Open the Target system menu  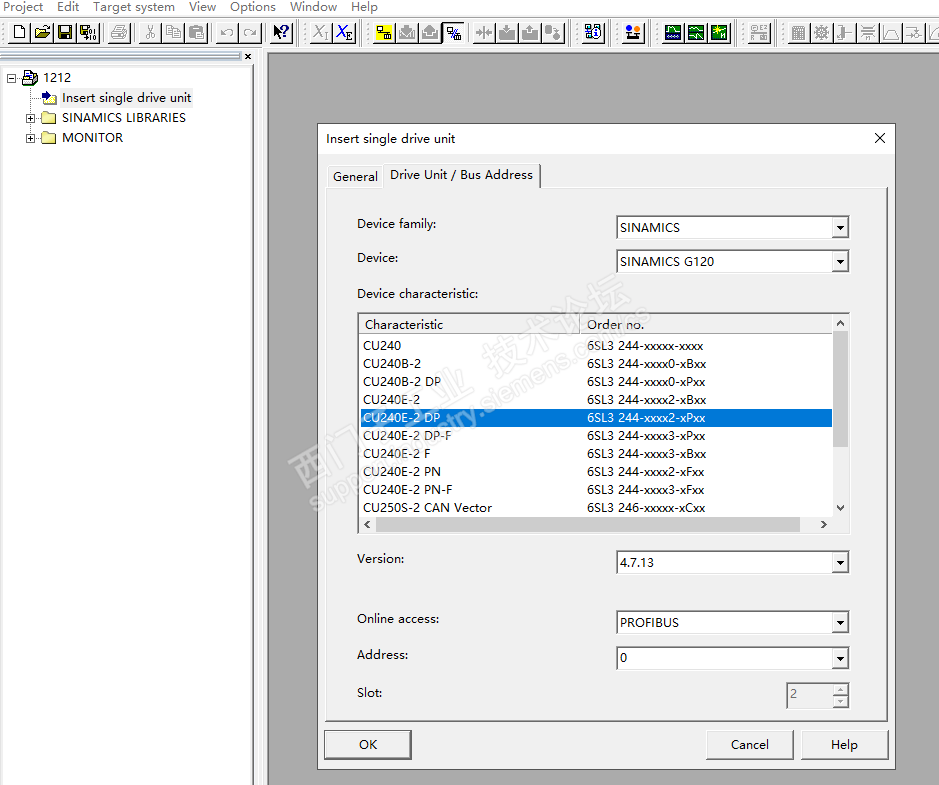tap(134, 7)
